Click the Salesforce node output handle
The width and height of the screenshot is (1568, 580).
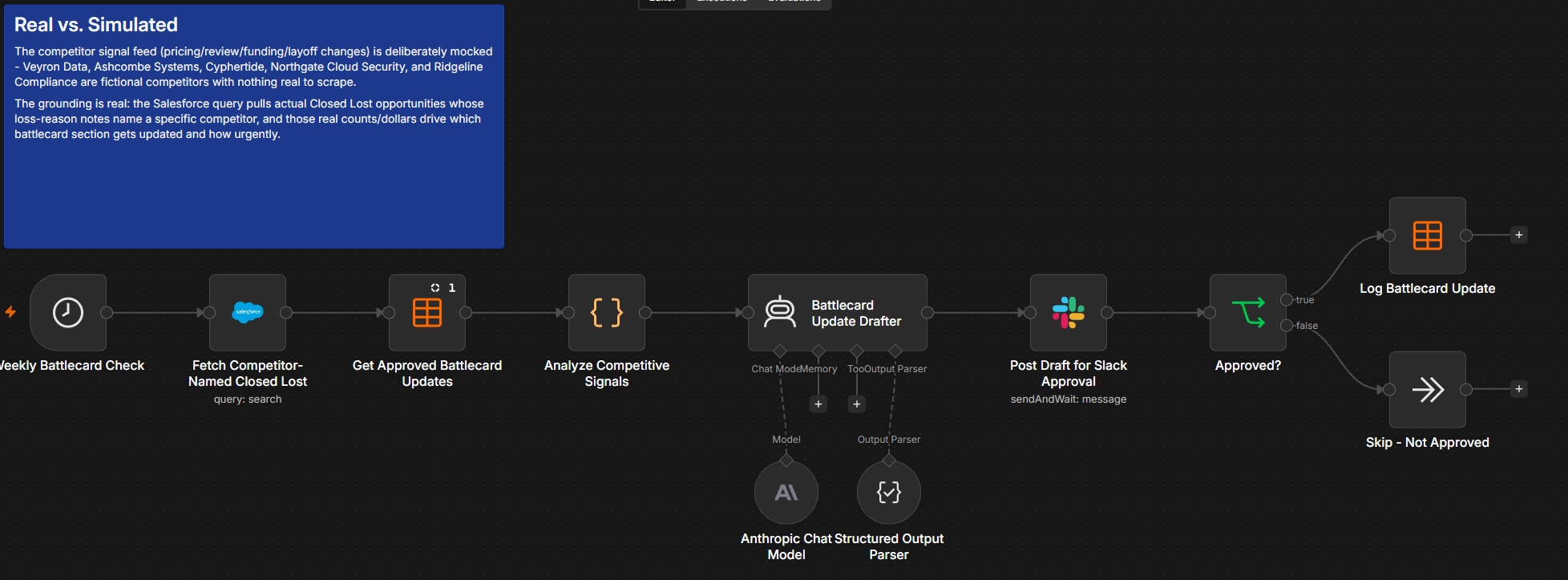[286, 313]
